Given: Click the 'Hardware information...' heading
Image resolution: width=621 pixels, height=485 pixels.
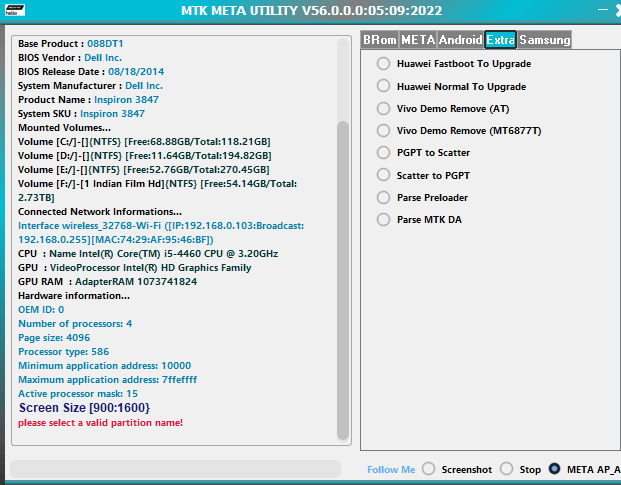Looking at the screenshot, I should click(x=74, y=296).
